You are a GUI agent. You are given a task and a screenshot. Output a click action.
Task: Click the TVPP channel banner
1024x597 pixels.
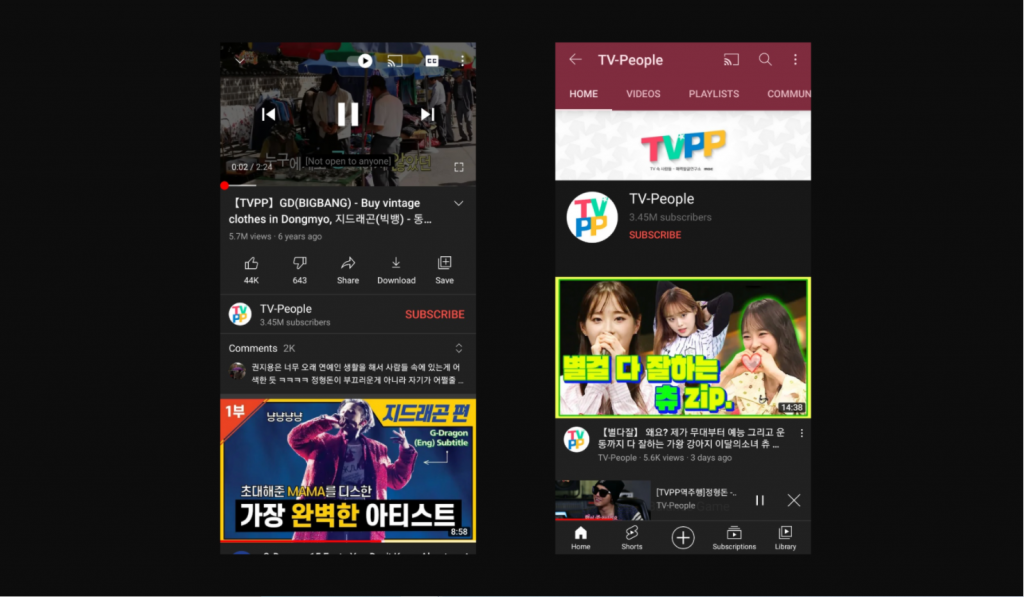683,145
